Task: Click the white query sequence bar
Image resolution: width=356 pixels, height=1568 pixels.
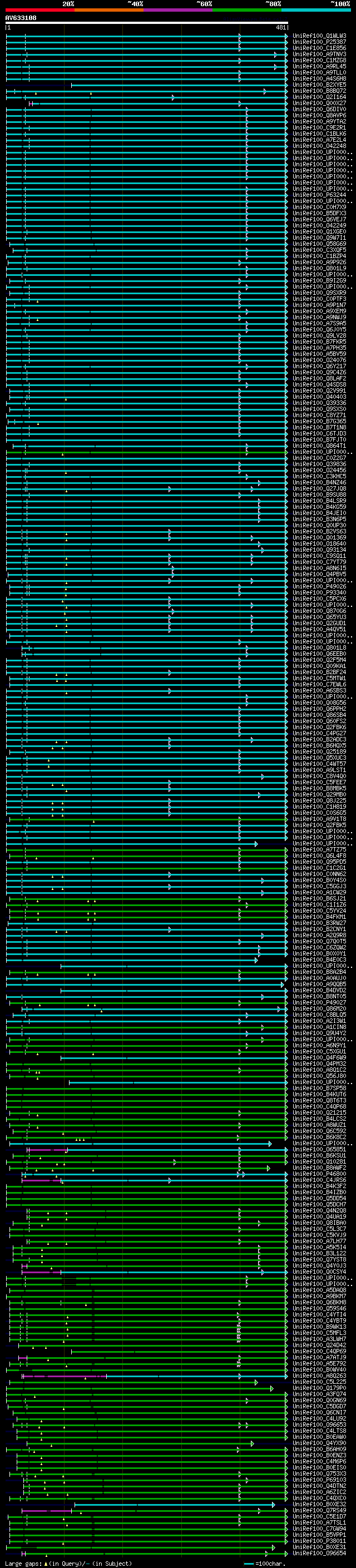Action: point(147,23)
